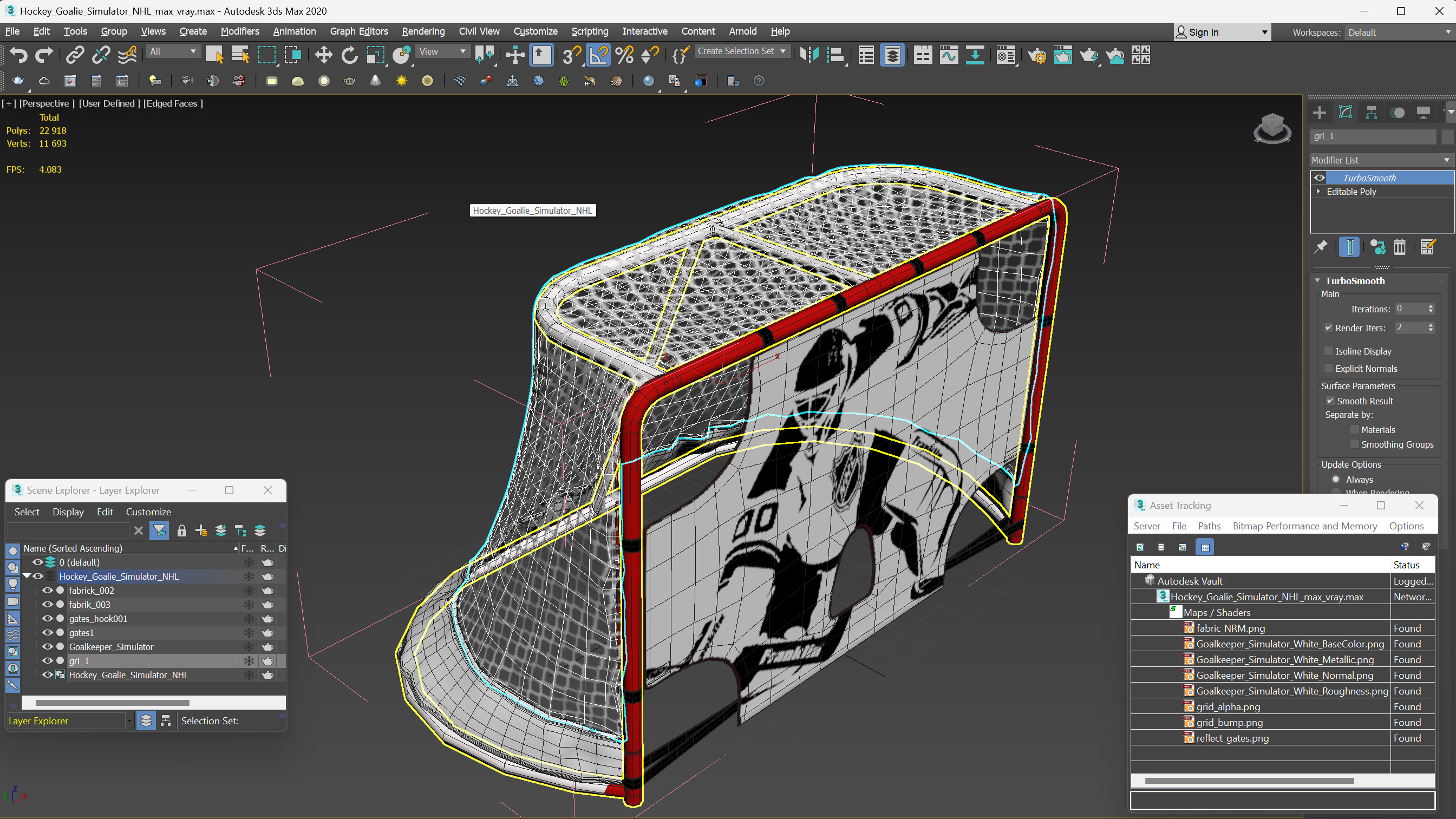Screen dimensions: 1456x819
Task: Open the Modifiers menu
Action: [x=240, y=31]
